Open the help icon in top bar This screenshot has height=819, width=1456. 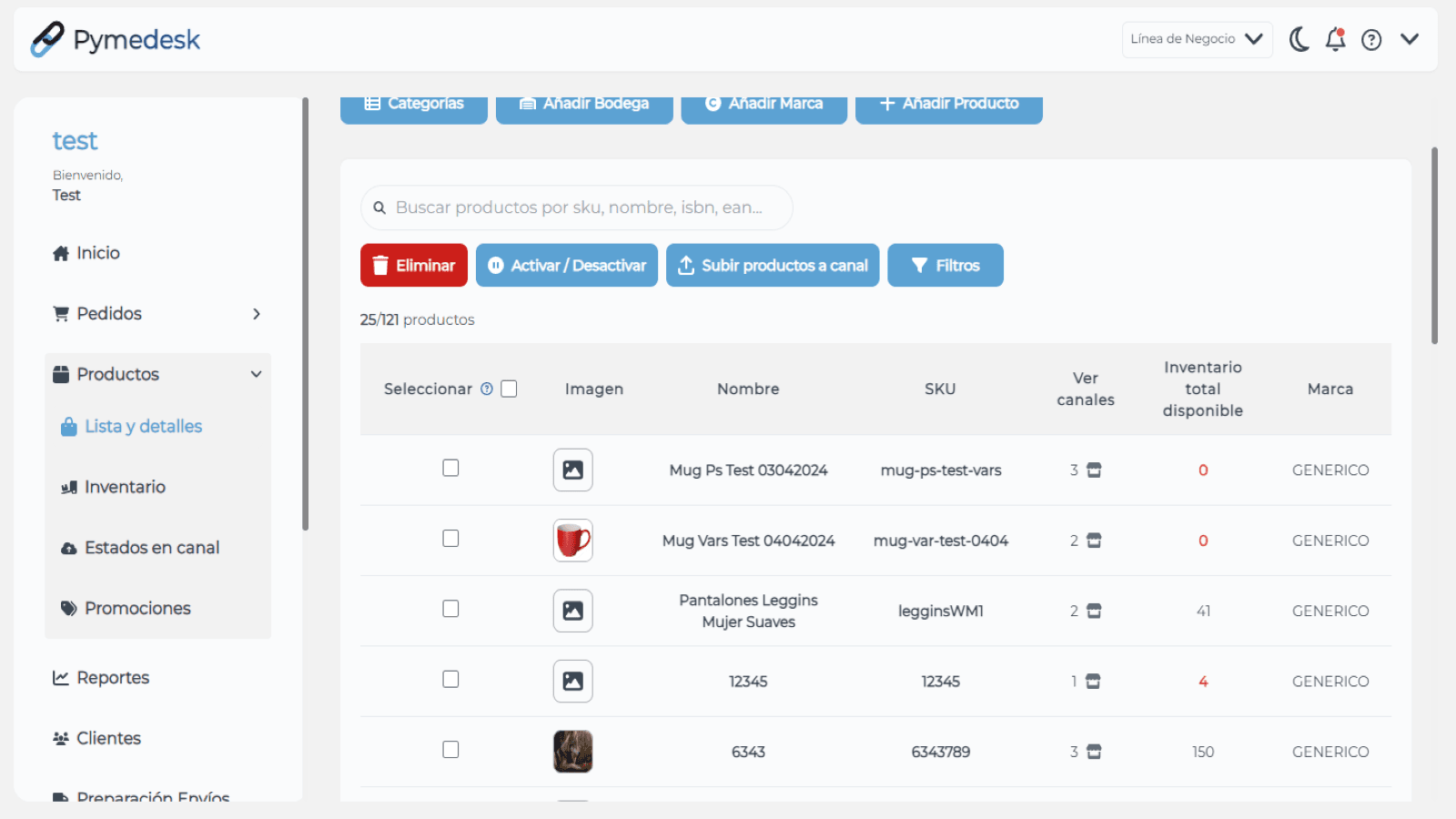coord(1371,39)
